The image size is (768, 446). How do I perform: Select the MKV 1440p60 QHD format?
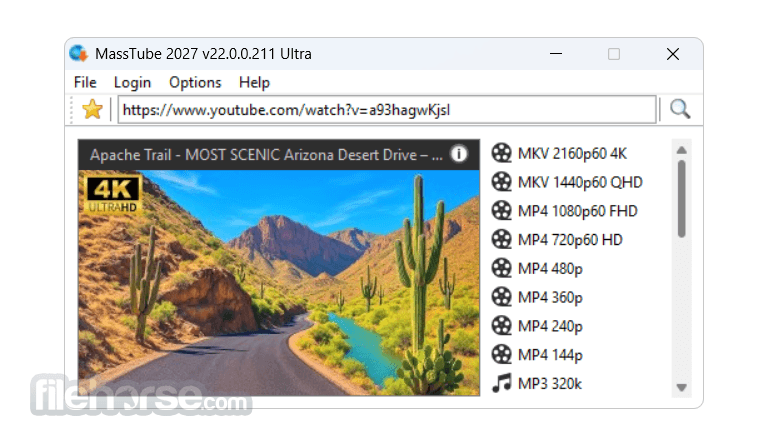point(580,182)
